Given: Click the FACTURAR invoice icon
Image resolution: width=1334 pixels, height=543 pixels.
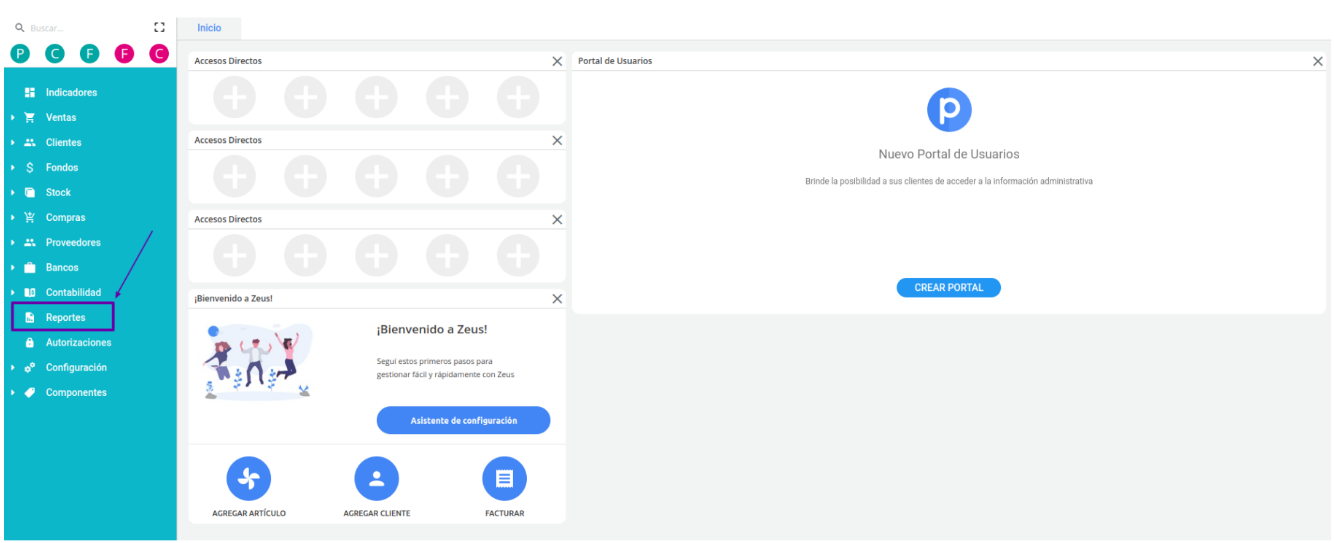Looking at the screenshot, I should coord(504,478).
